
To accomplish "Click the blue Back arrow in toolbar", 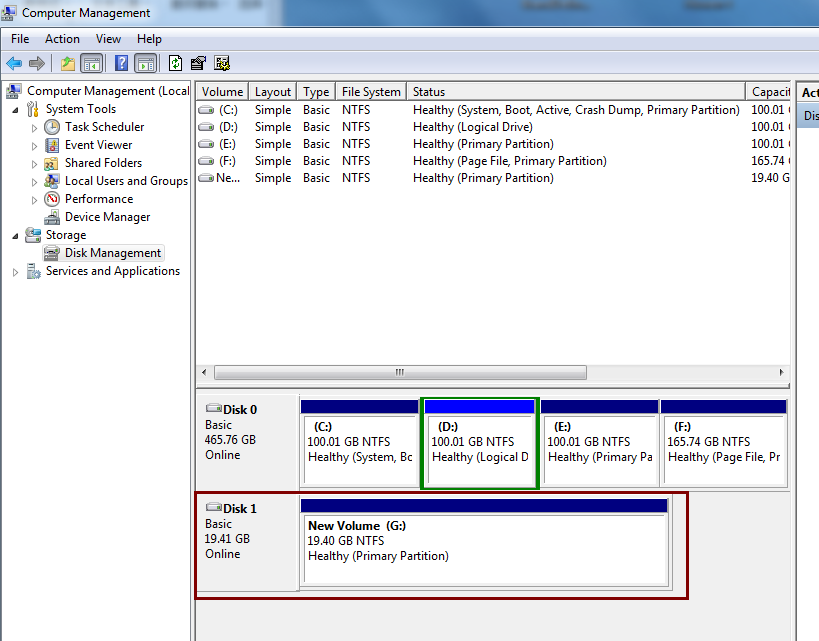I will 14,64.
